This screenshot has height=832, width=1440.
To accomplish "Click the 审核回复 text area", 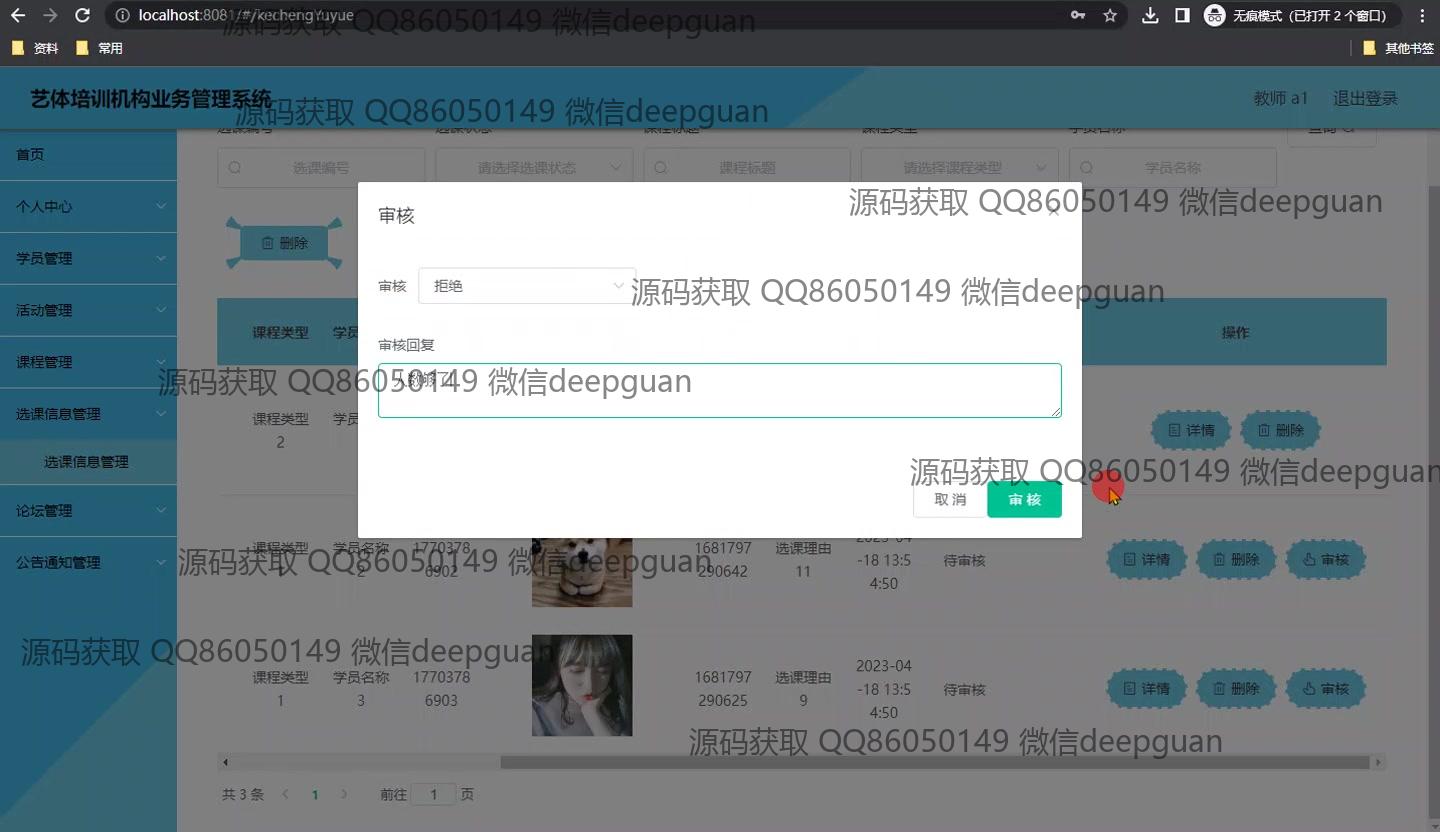I will 719,391.
